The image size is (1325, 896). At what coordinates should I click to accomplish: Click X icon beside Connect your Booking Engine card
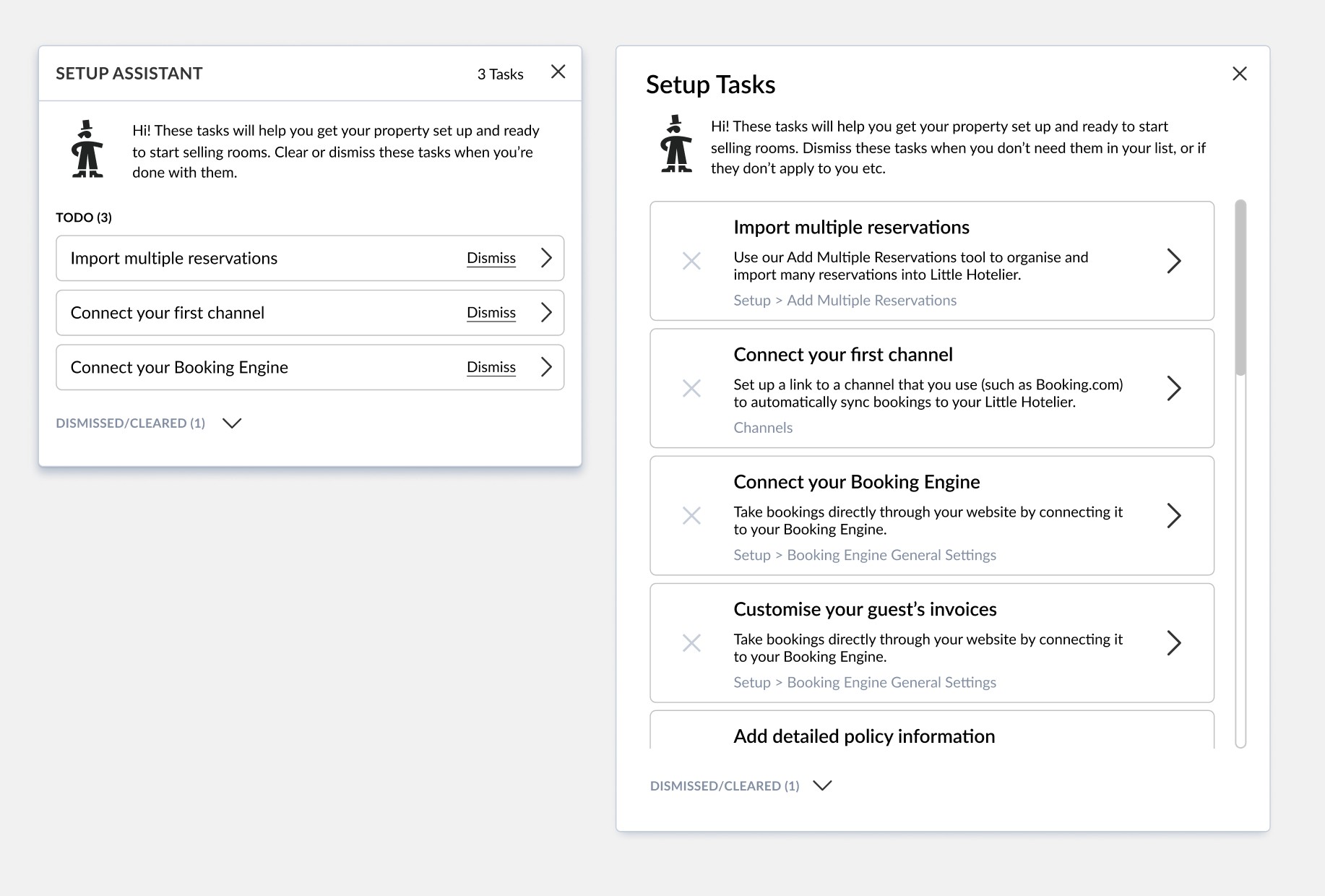point(691,515)
